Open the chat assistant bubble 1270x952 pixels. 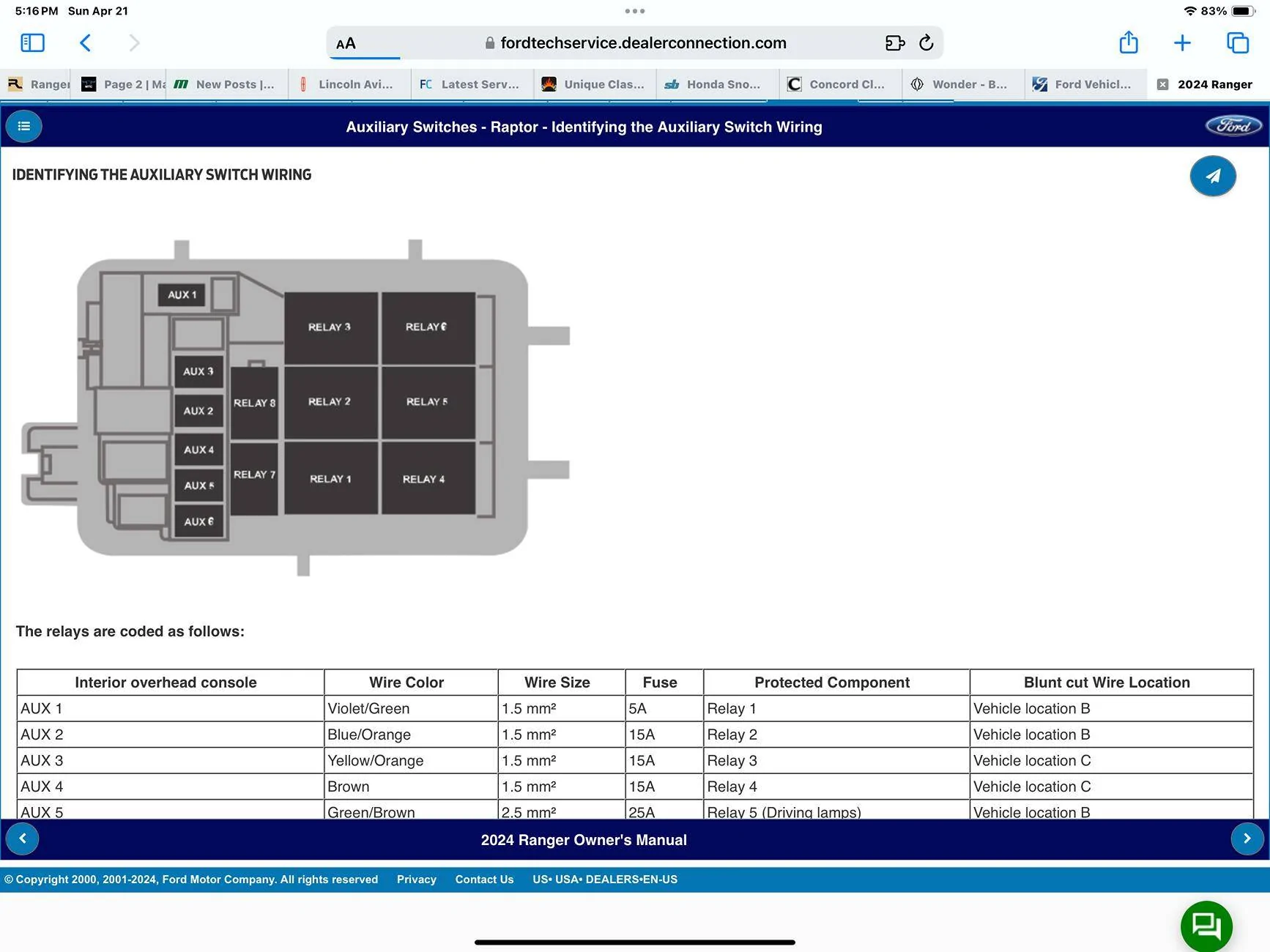(1206, 926)
